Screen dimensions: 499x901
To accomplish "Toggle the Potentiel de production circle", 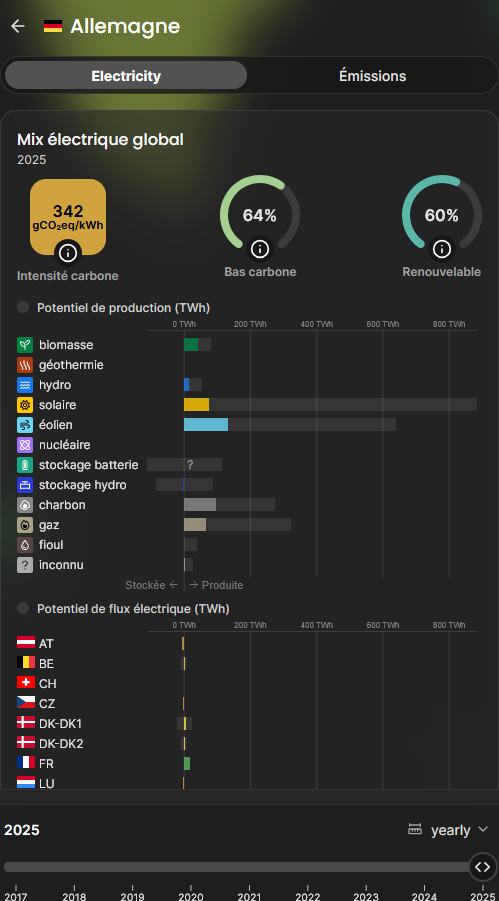I will [23, 307].
